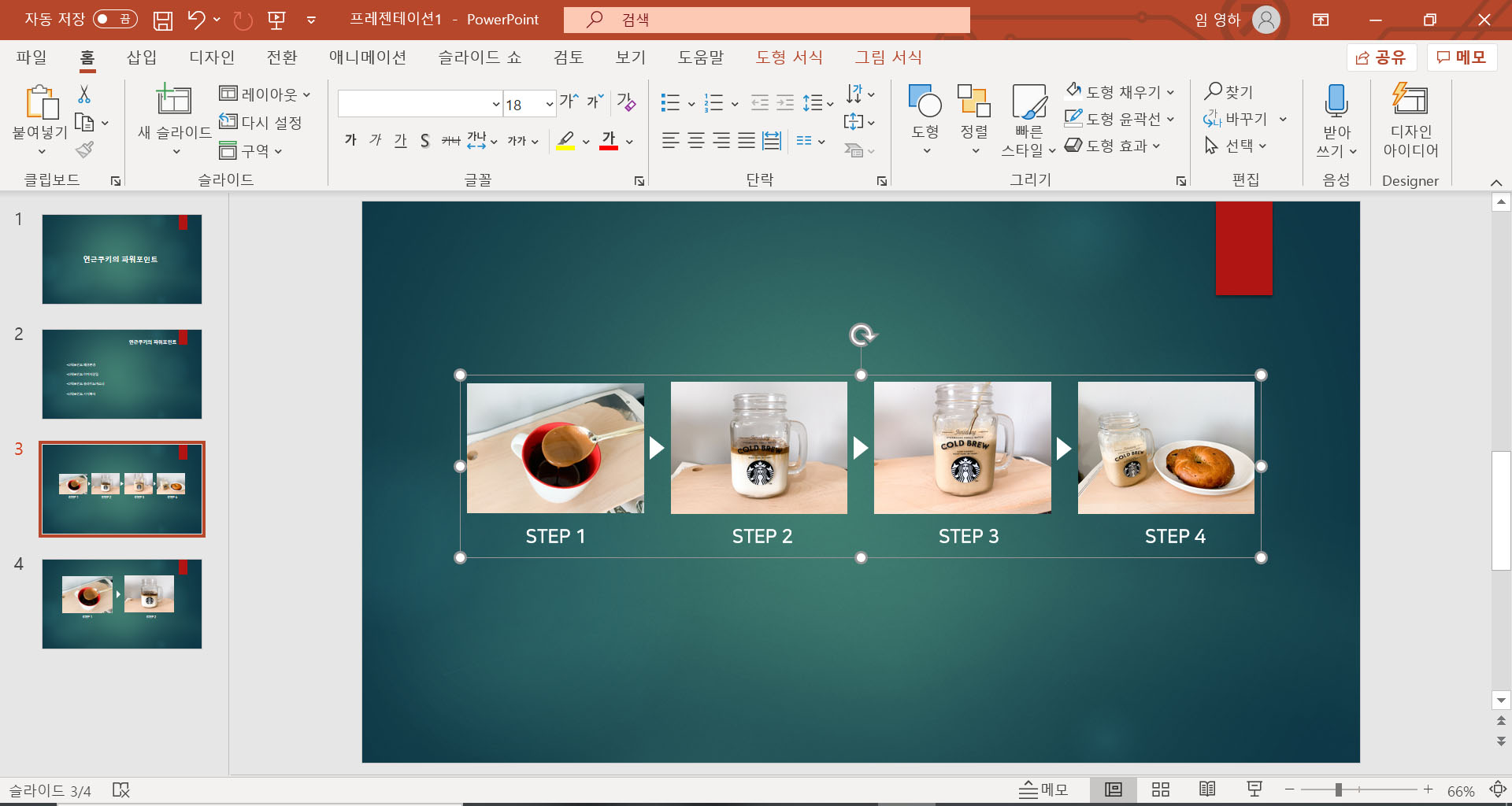Start slideshow from beginning icon in quick access

(x=276, y=20)
